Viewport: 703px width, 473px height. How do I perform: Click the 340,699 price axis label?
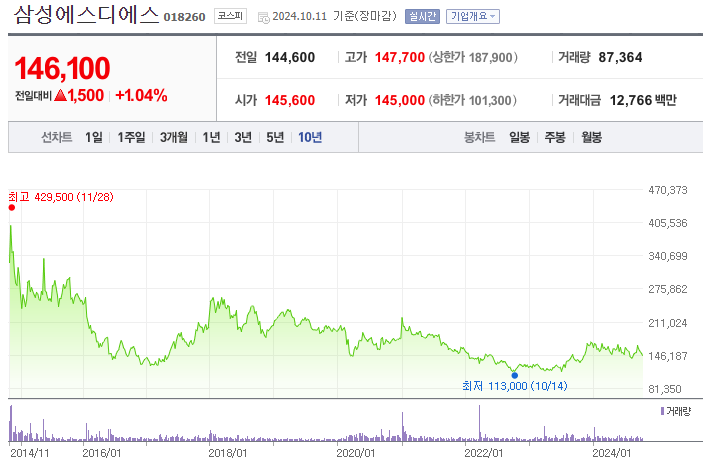pyautogui.click(x=668, y=256)
